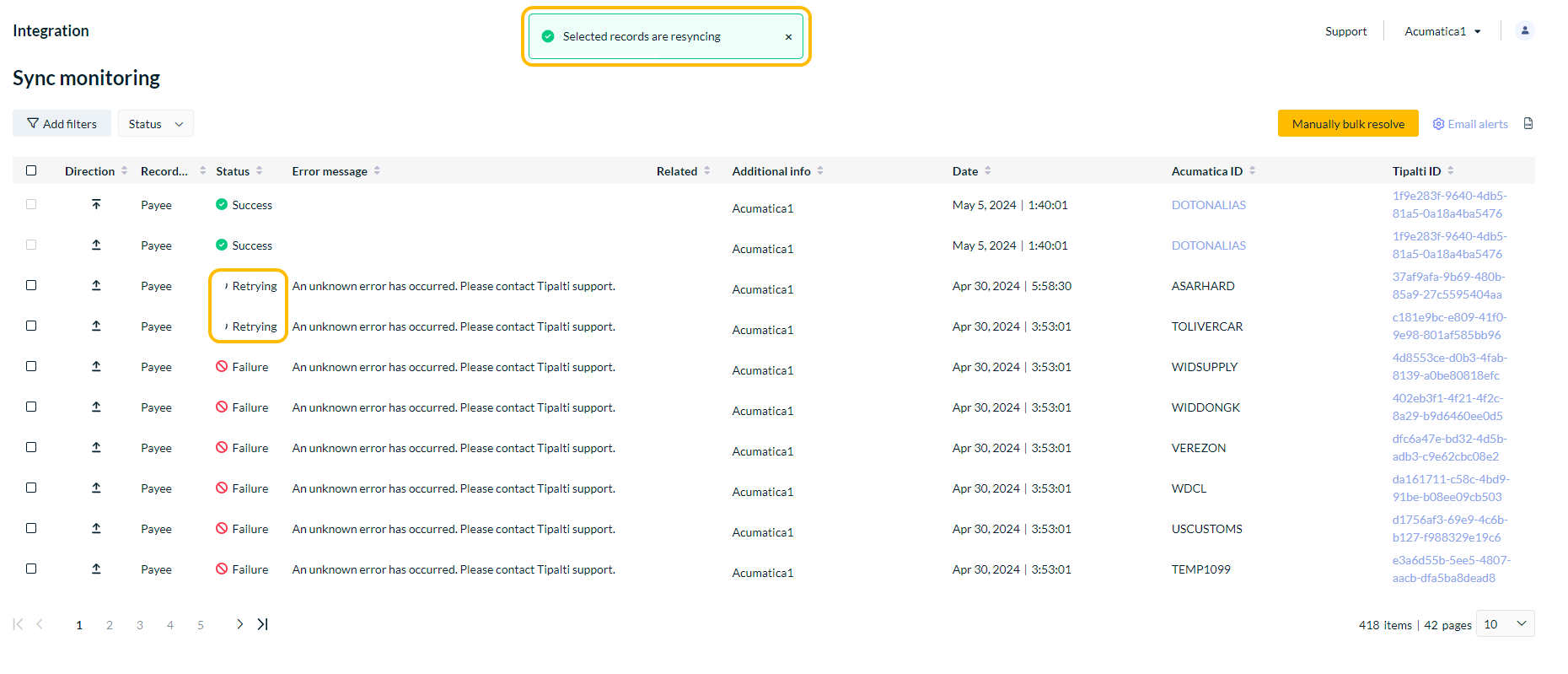Open the Status filter dropdown

pos(156,124)
